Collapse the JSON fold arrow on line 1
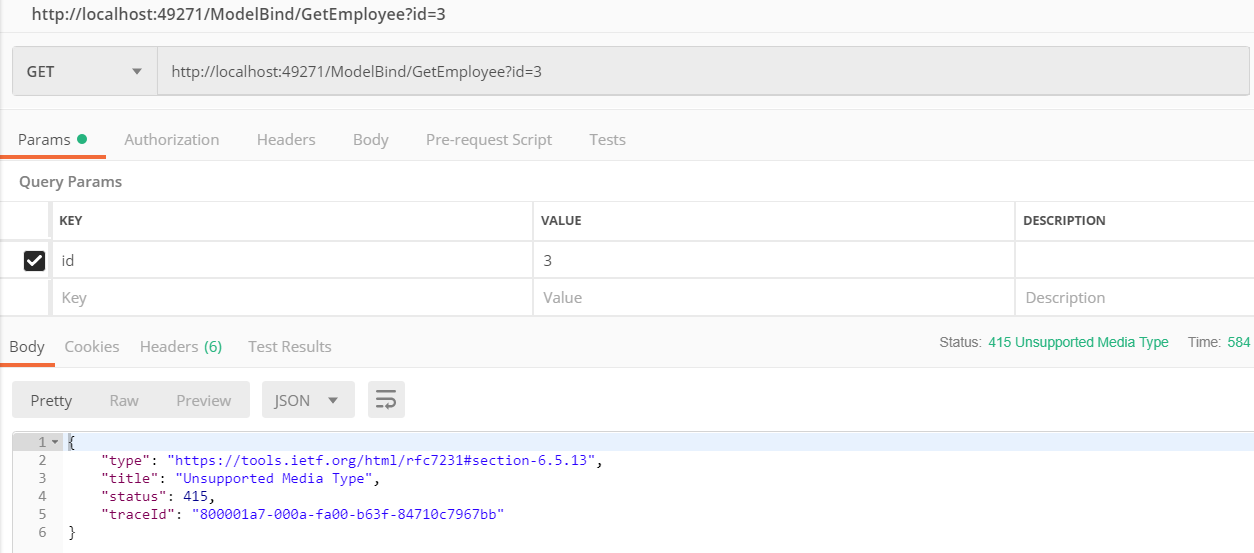This screenshot has height=553, width=1254. point(55,442)
